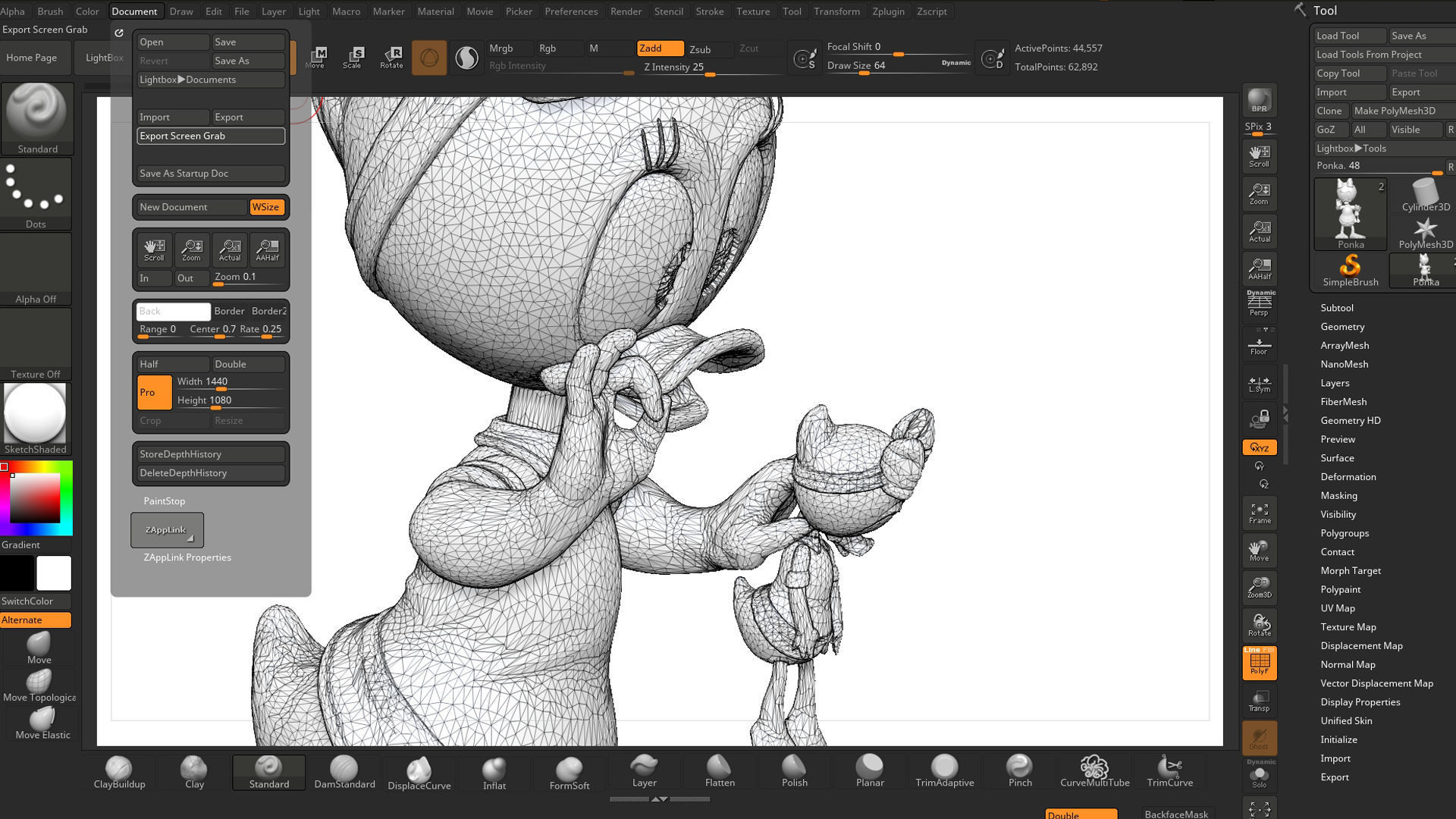Click the main color picker square
This screenshot has width=1456, height=819.
pyautogui.click(x=35, y=498)
